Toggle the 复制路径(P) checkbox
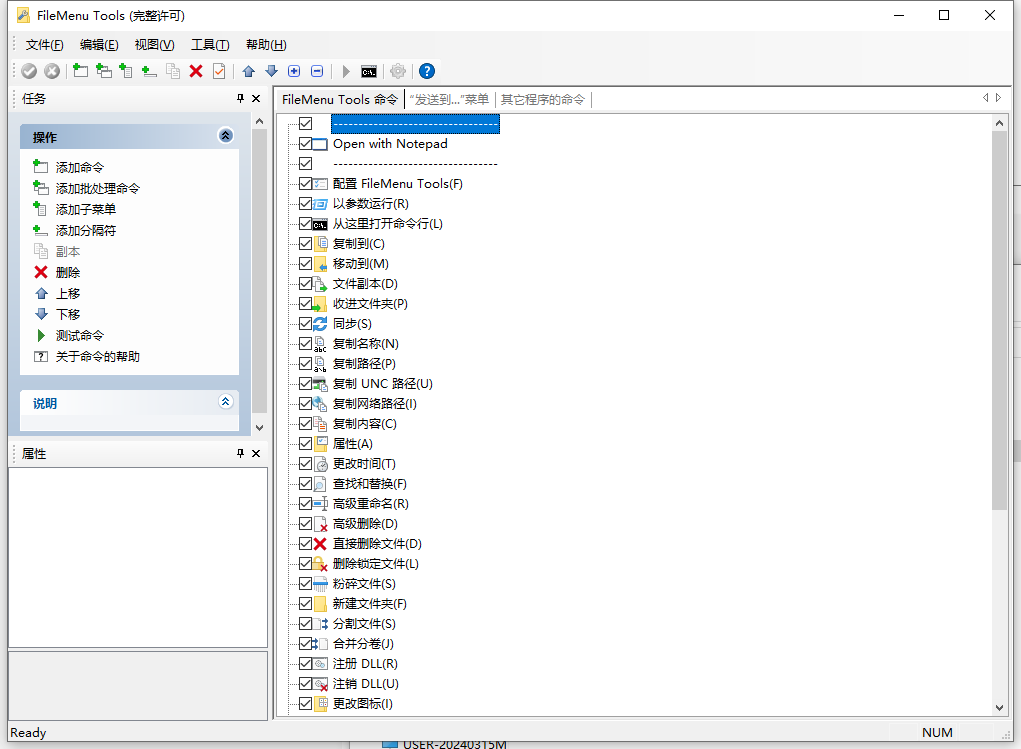The width and height of the screenshot is (1021, 749). point(305,363)
